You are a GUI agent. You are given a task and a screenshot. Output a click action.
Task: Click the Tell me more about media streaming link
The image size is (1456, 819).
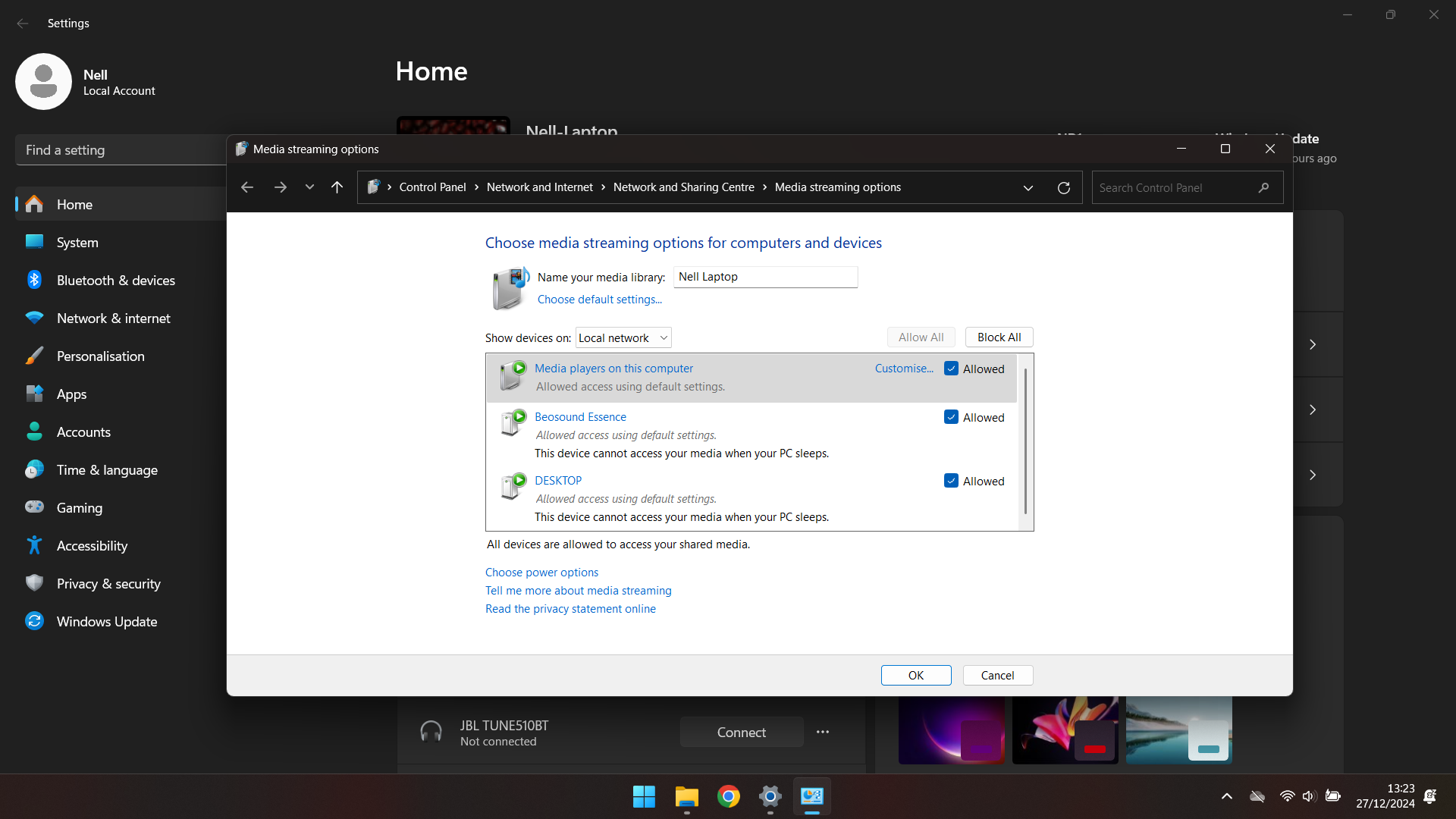pyautogui.click(x=578, y=590)
